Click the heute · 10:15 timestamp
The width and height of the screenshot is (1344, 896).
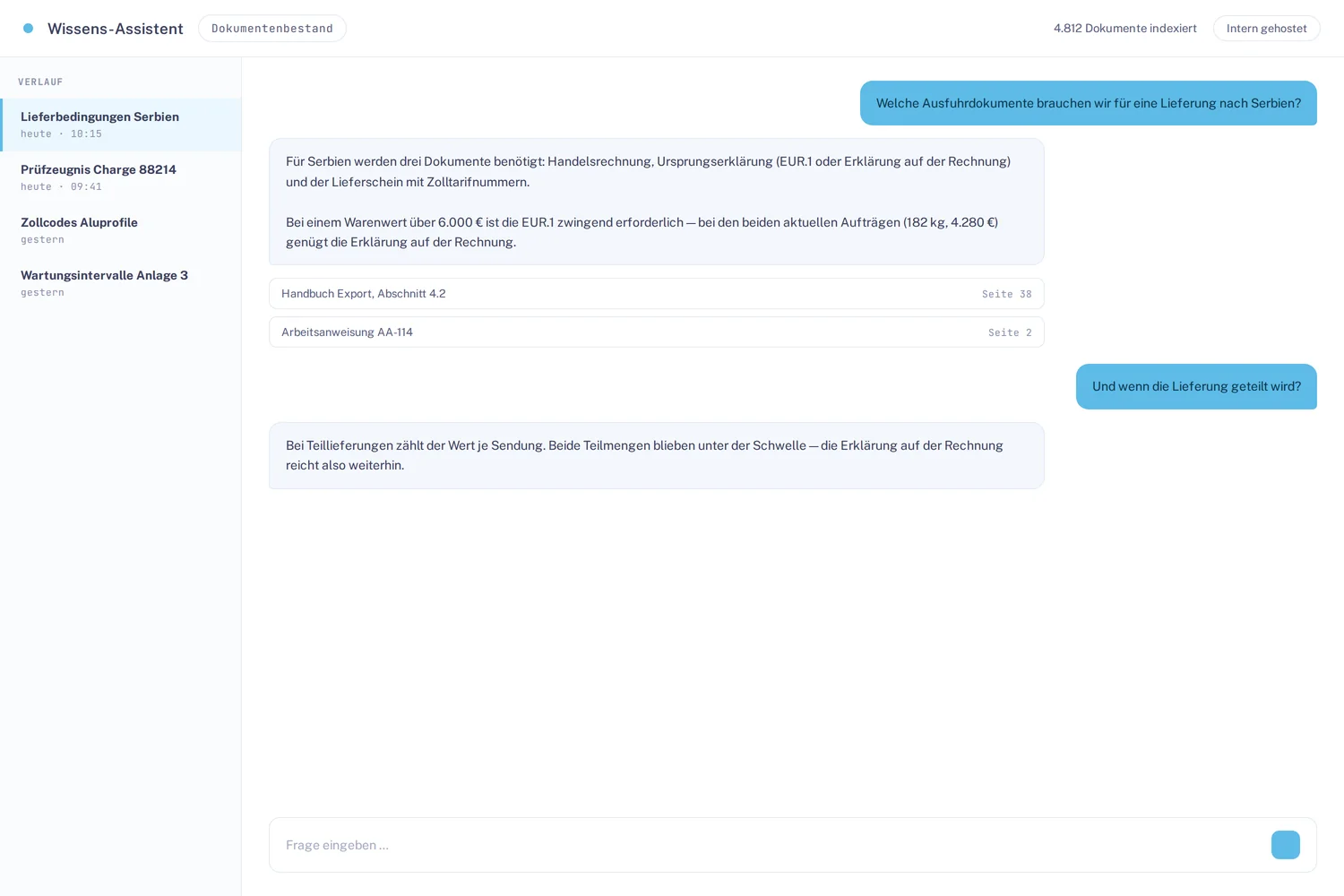[61, 134]
